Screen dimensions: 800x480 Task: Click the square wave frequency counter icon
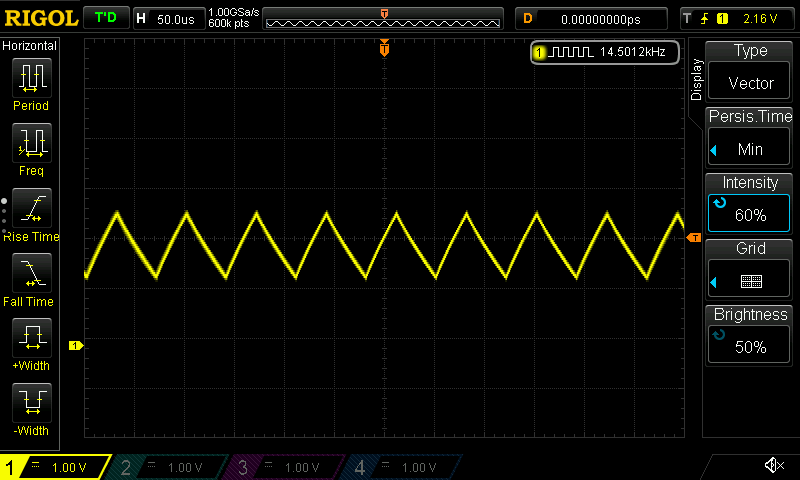pyautogui.click(x=570, y=52)
